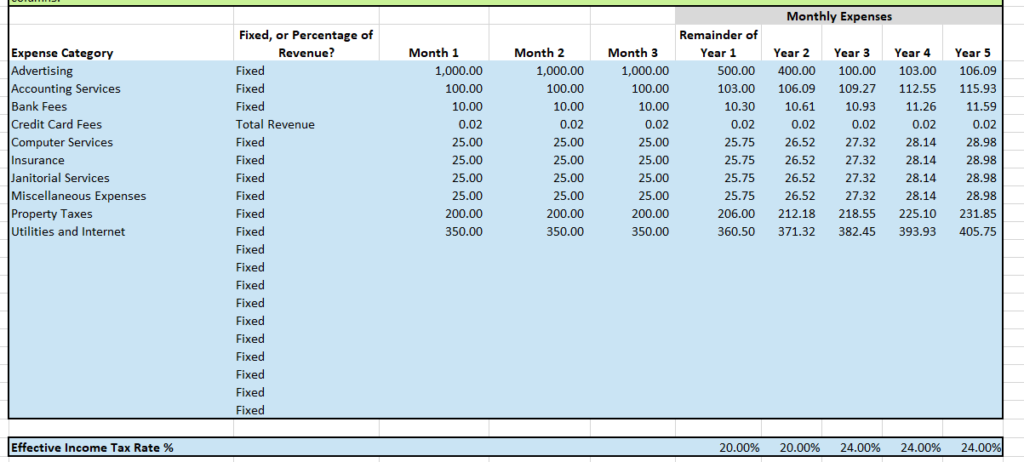This screenshot has width=1024, height=462.
Task: Click 'Total Revenue' in Credit Card Fees row
Action: tap(275, 124)
